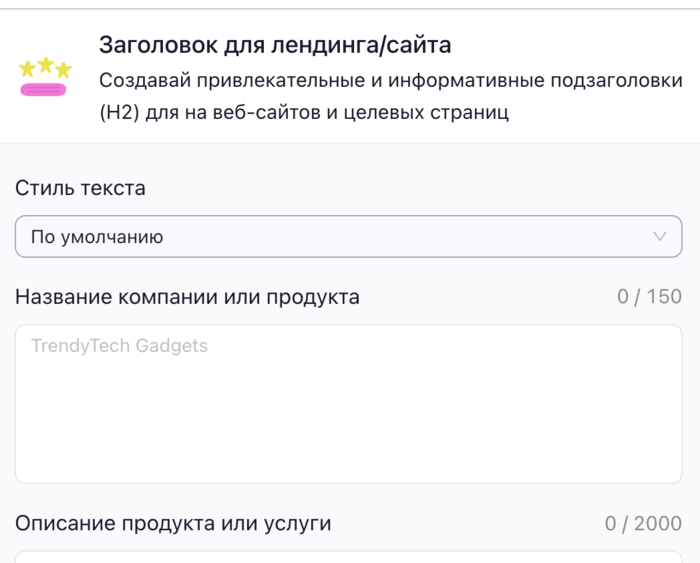This screenshot has height=563, width=700.
Task: Click the empty area inside company name box
Action: click(x=348, y=430)
